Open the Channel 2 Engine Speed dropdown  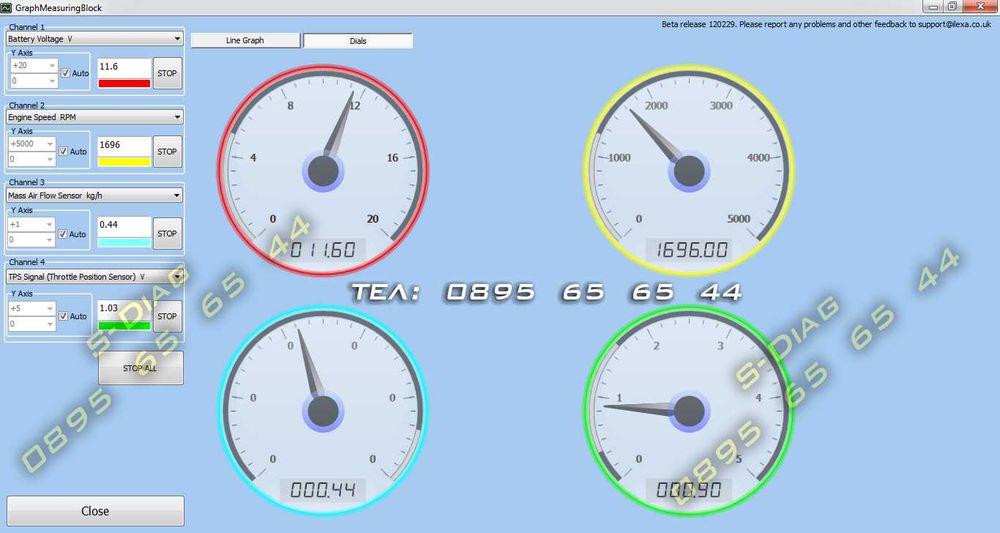(94, 117)
